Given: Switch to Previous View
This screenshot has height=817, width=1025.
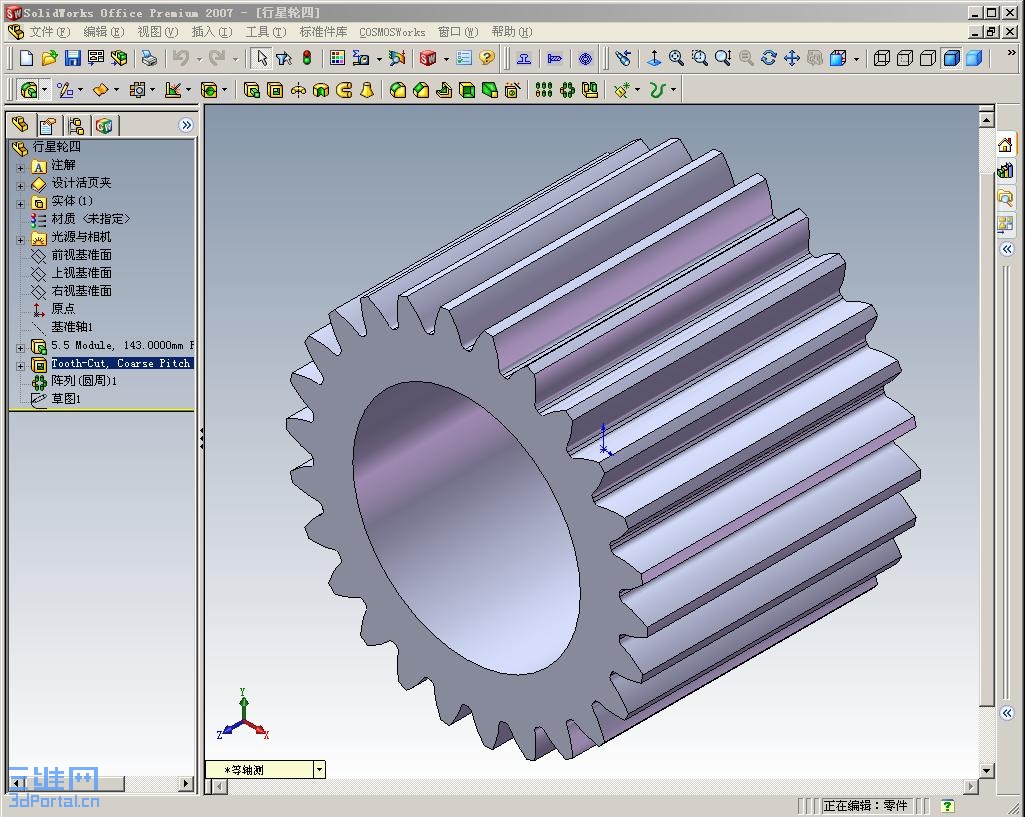Looking at the screenshot, I should point(623,58).
